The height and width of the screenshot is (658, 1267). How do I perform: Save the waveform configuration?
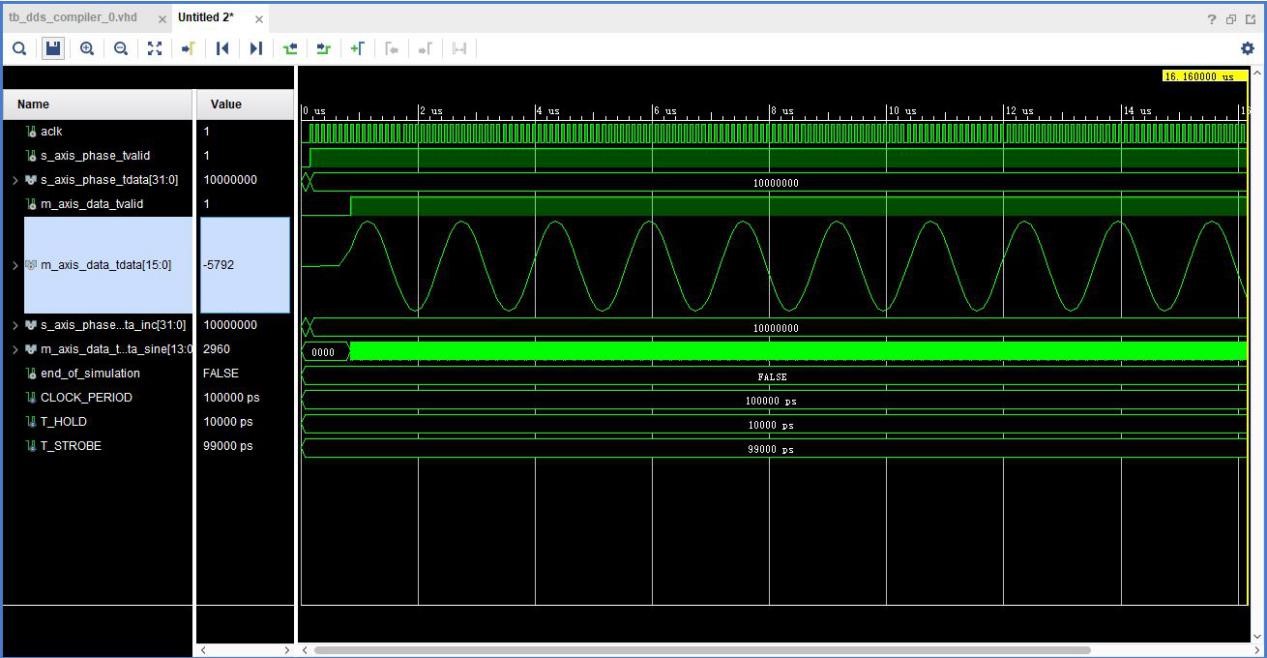[53, 45]
